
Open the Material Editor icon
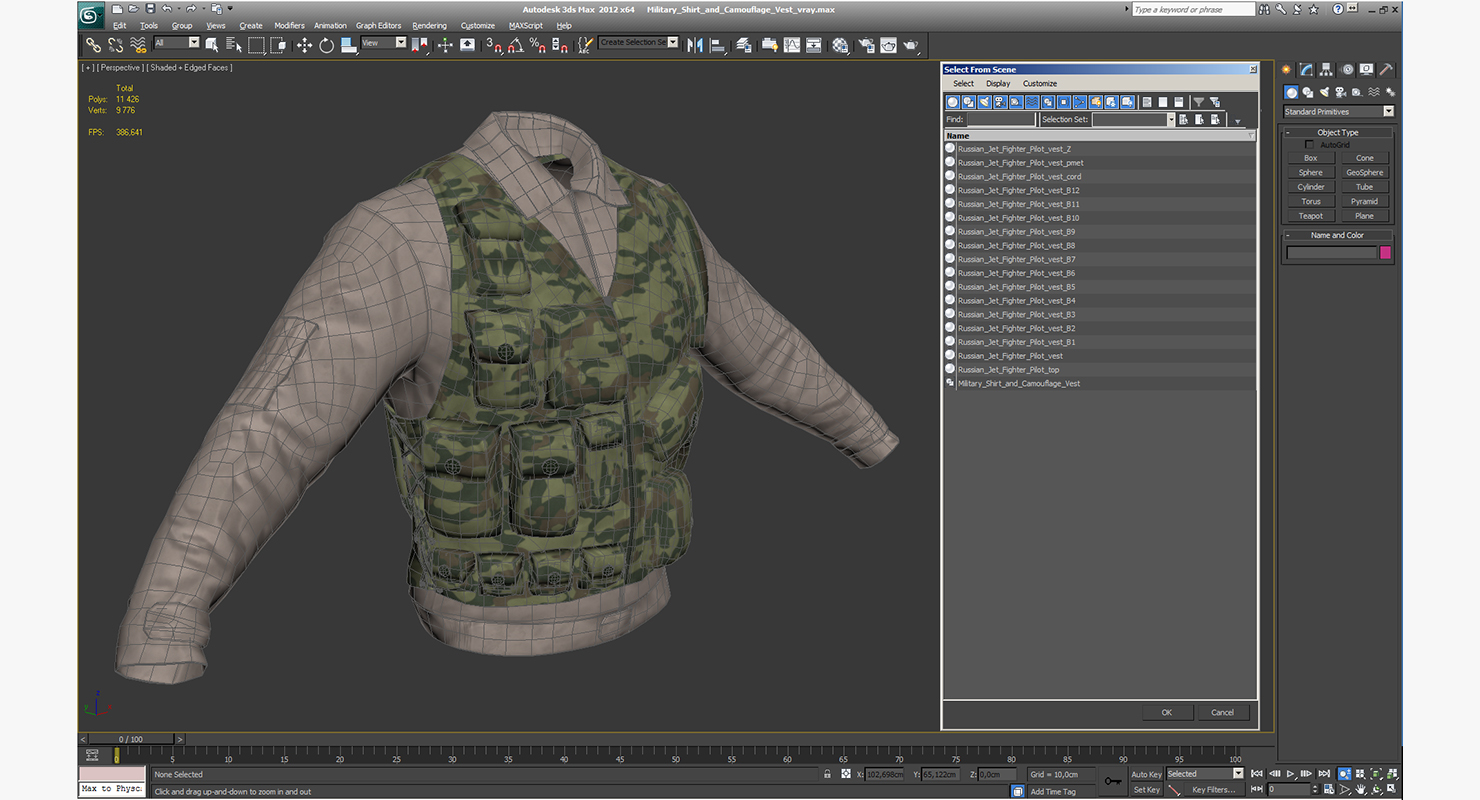(x=840, y=45)
